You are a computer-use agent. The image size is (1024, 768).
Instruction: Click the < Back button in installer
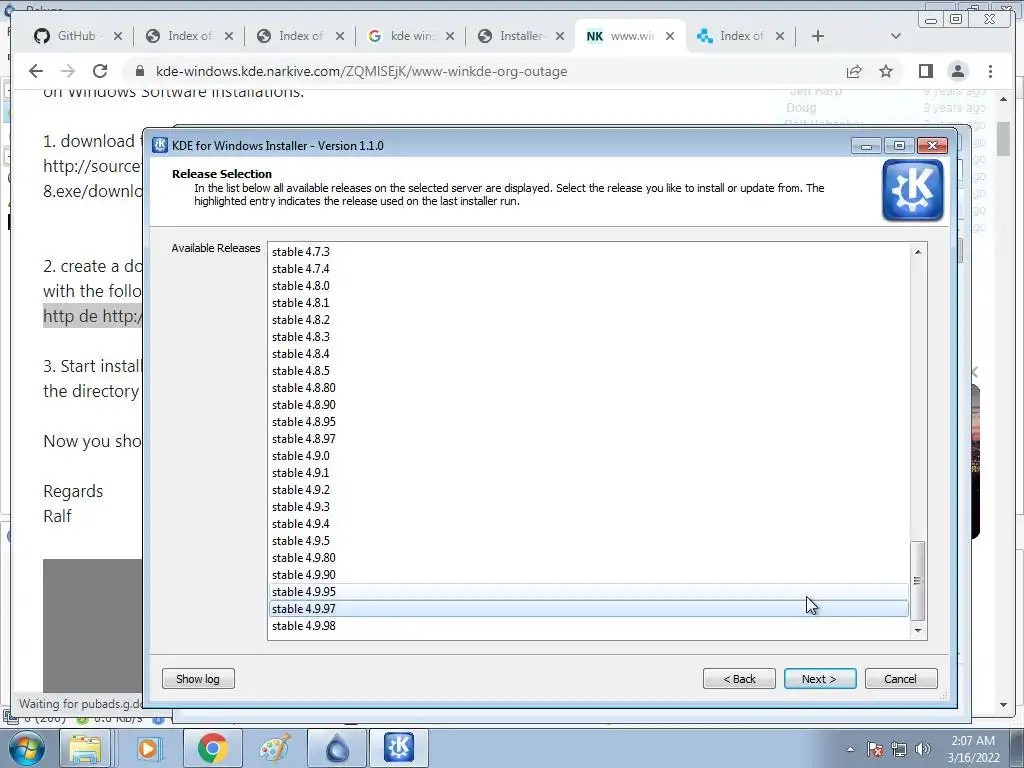point(739,679)
